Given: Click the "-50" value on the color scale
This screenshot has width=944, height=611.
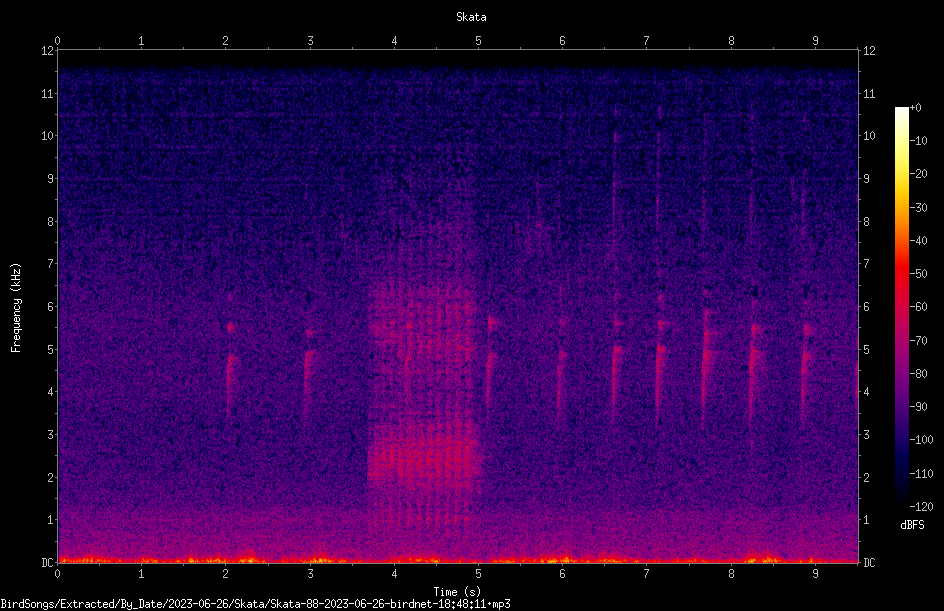Looking at the screenshot, I should pyautogui.click(x=918, y=274).
